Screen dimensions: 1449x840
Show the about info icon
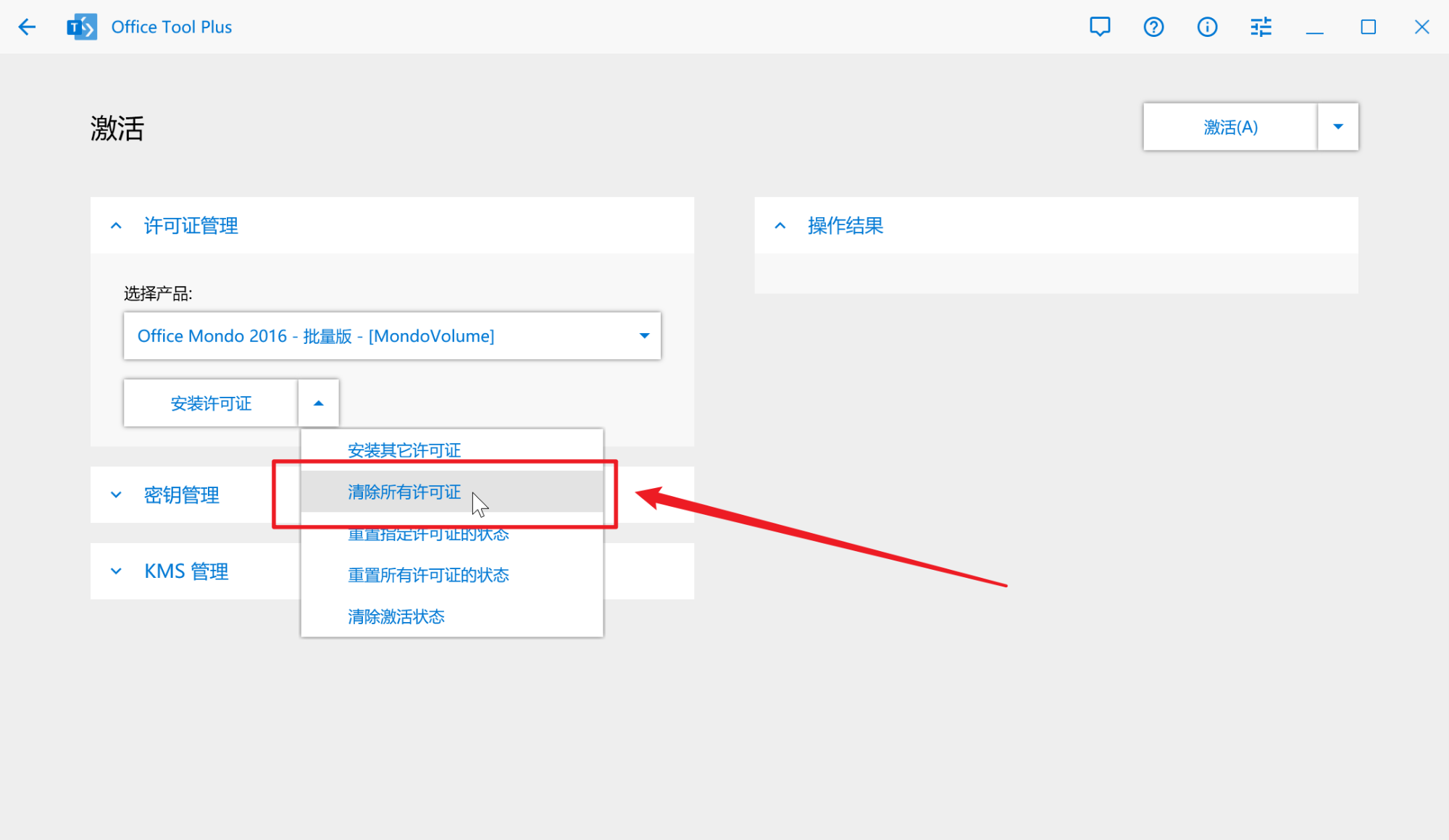click(1207, 27)
